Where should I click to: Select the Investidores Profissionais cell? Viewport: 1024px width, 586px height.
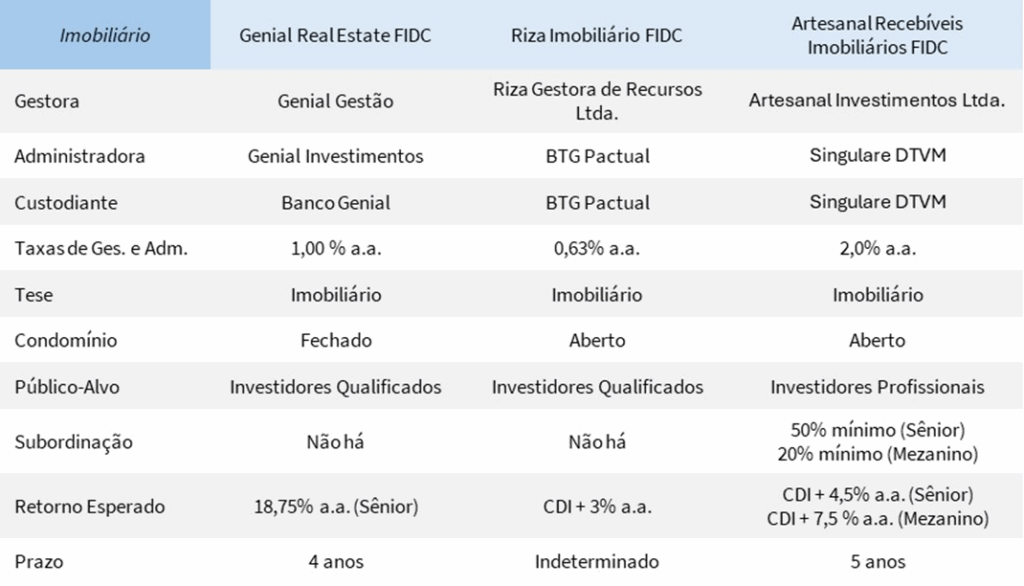[877, 387]
